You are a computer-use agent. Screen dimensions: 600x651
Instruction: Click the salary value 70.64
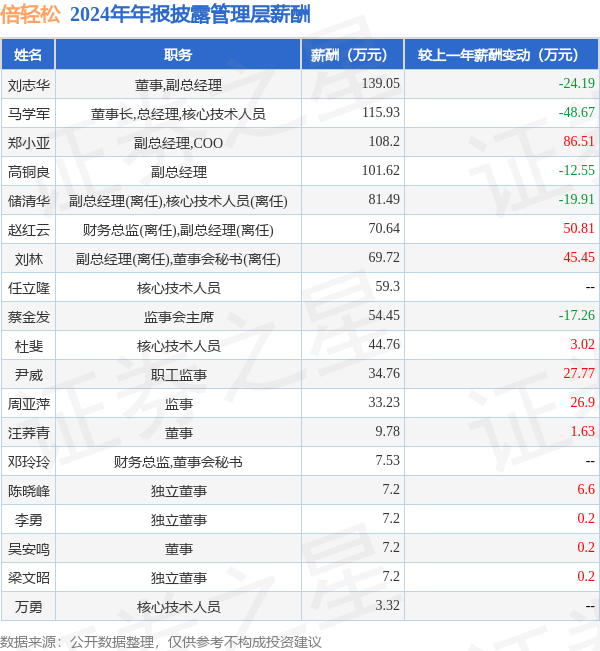tap(384, 228)
